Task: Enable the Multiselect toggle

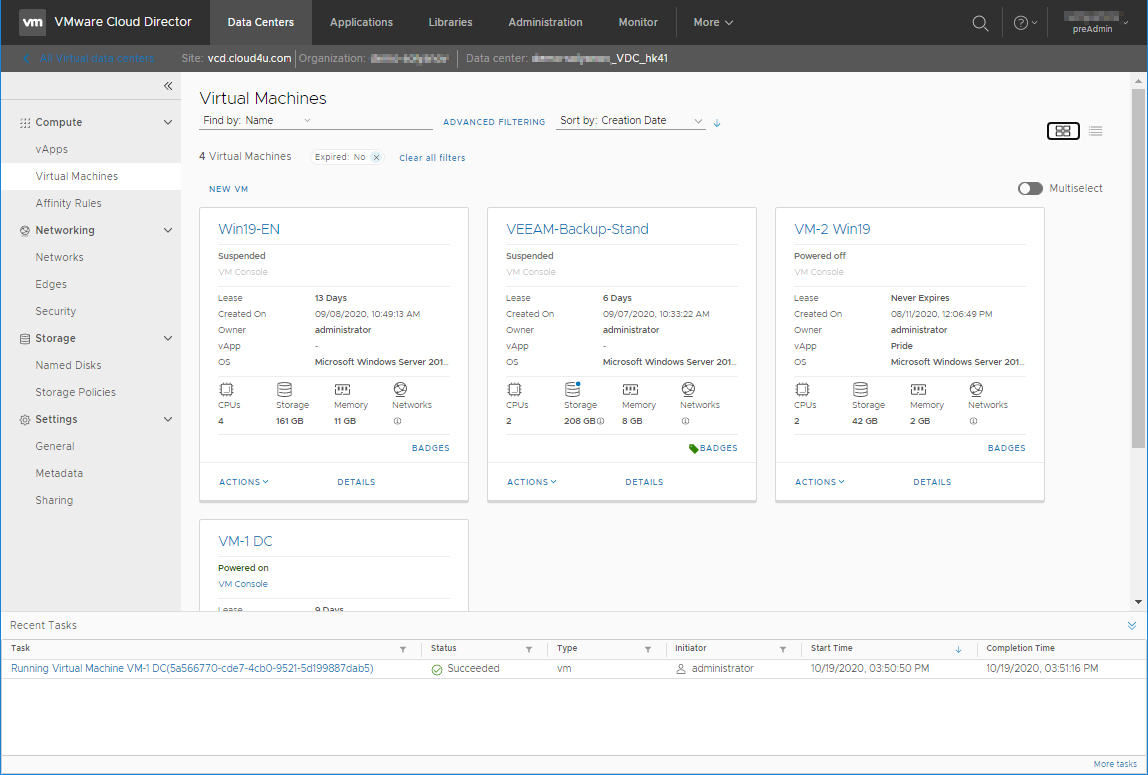Action: (1030, 189)
